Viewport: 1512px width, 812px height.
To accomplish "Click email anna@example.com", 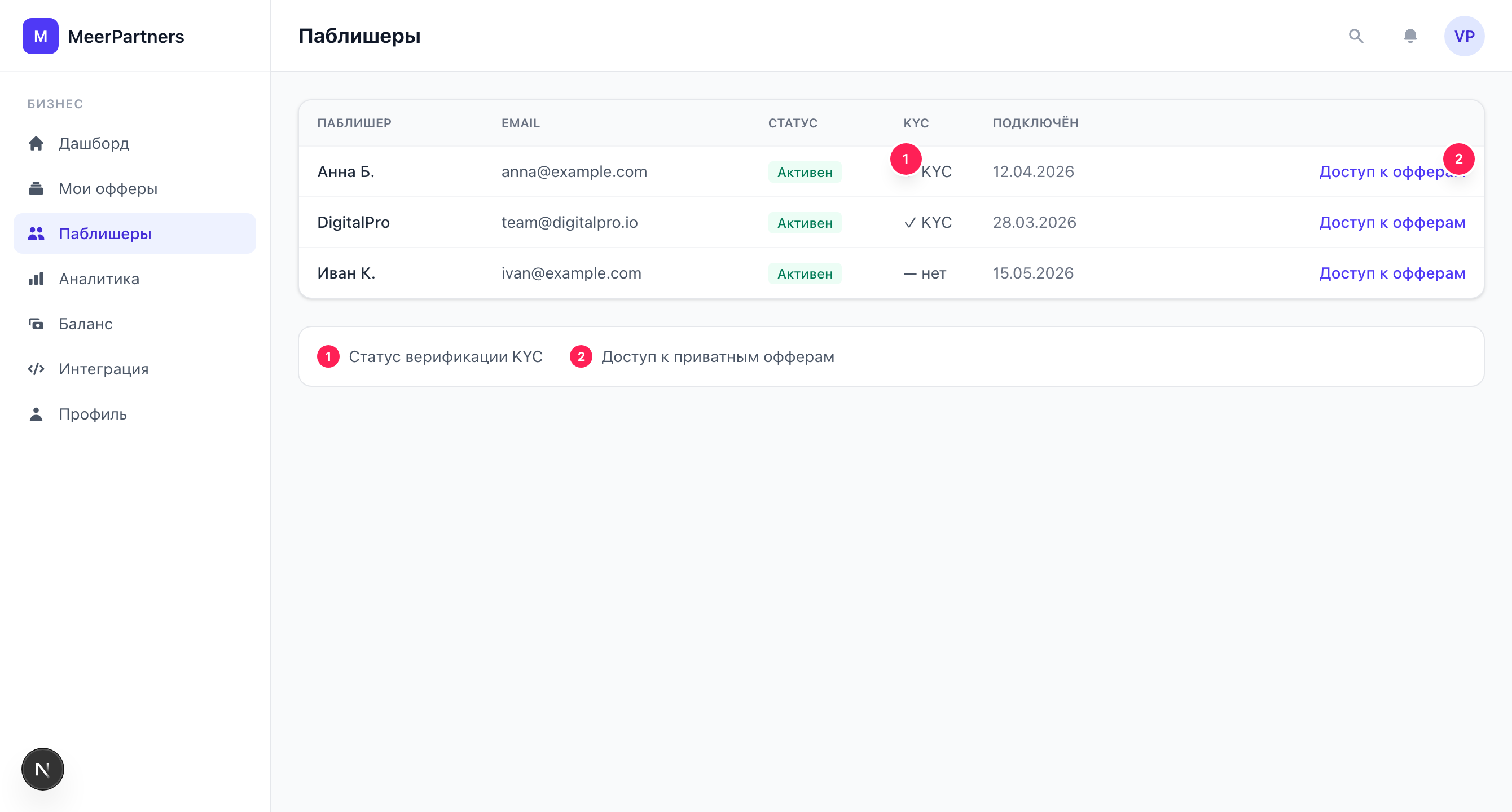I will pos(574,172).
